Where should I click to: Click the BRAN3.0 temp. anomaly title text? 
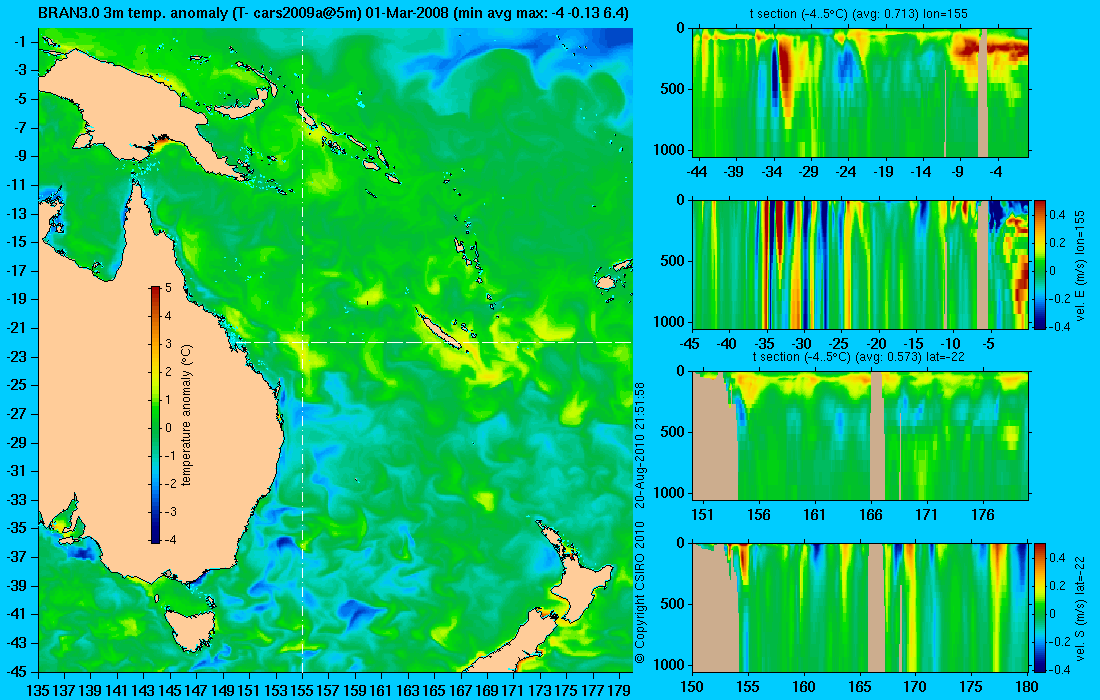[x=334, y=13]
